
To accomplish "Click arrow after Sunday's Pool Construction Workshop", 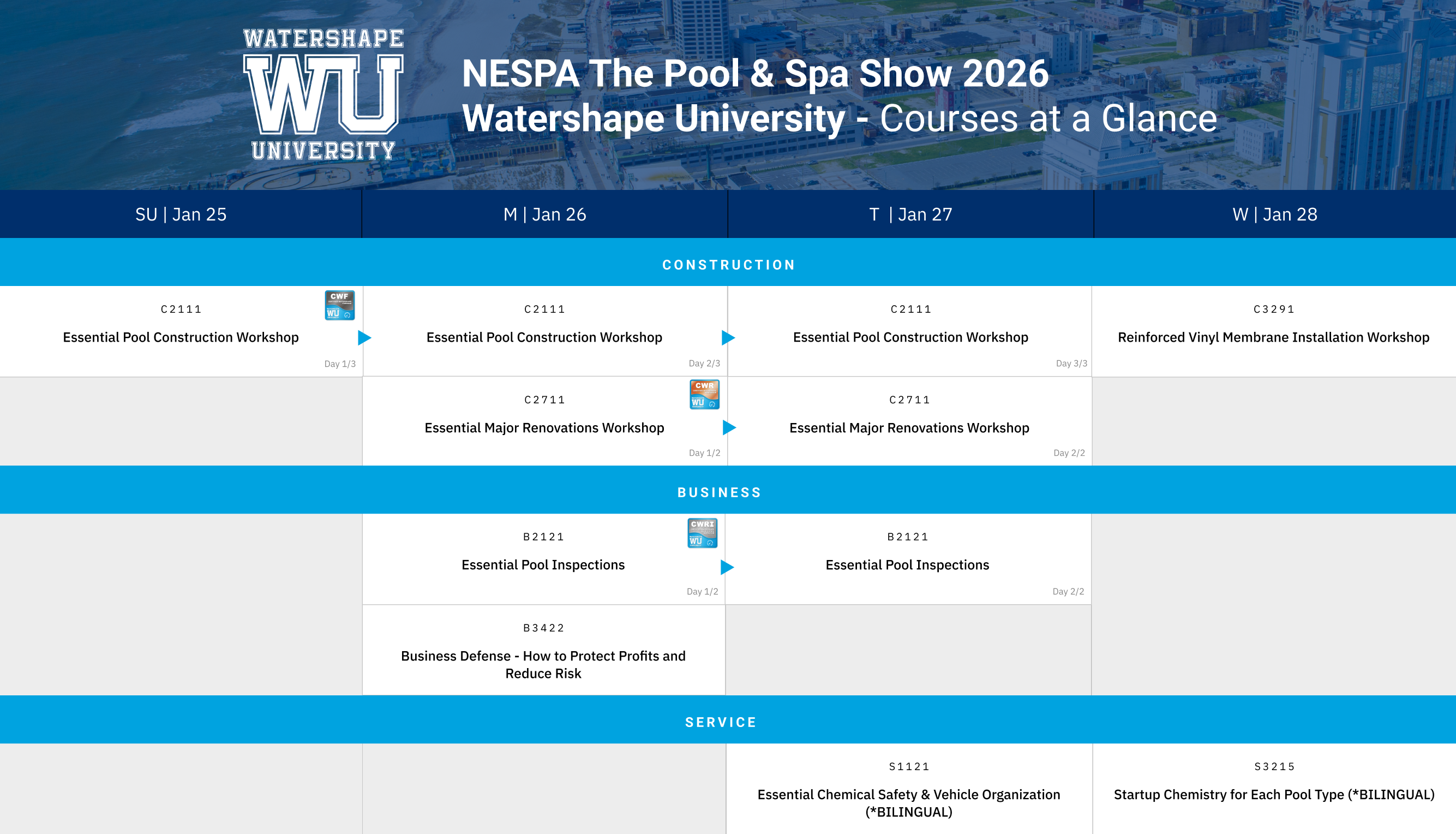I will (364, 338).
